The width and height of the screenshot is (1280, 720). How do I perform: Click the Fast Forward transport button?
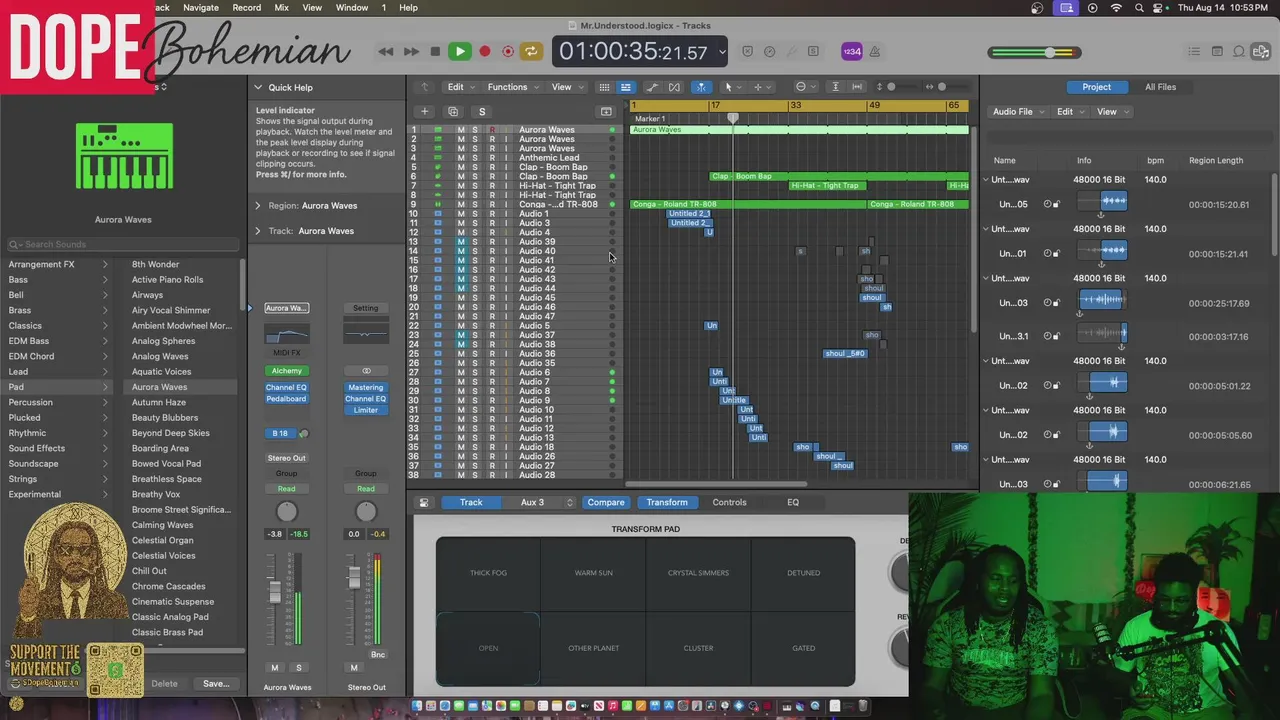coord(411,51)
